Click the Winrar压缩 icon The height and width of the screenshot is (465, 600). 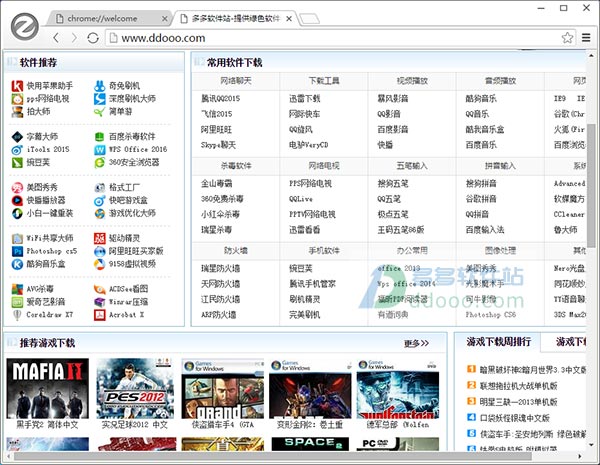point(99,302)
